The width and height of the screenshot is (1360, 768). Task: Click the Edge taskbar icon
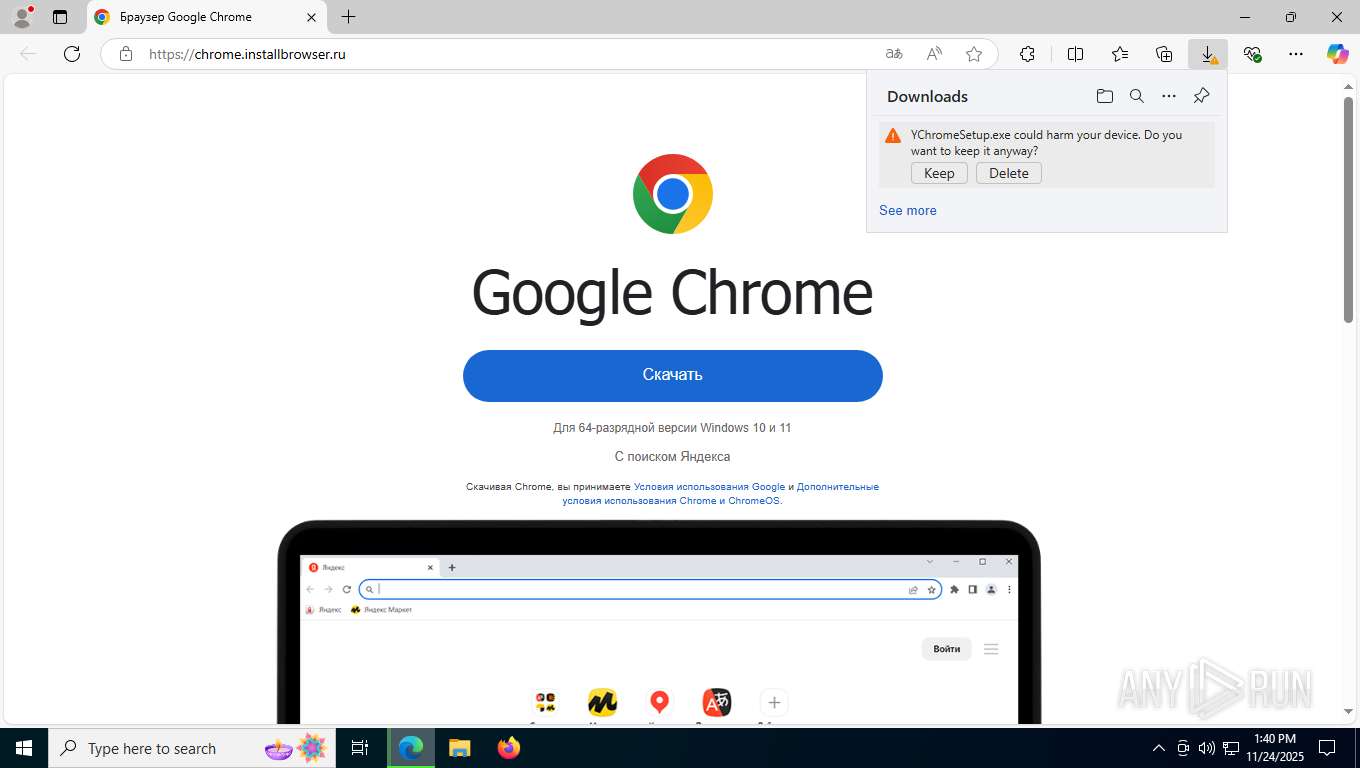(411, 748)
